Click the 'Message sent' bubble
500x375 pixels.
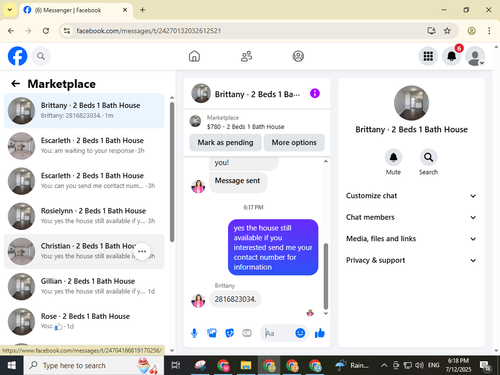[x=238, y=181]
